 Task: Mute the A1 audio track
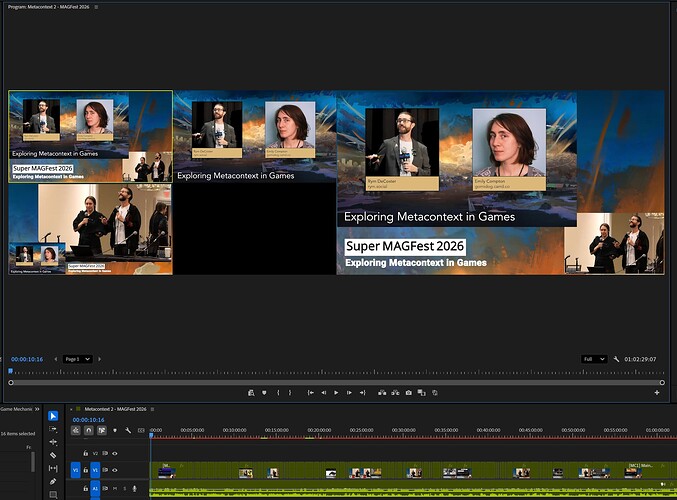(115, 488)
